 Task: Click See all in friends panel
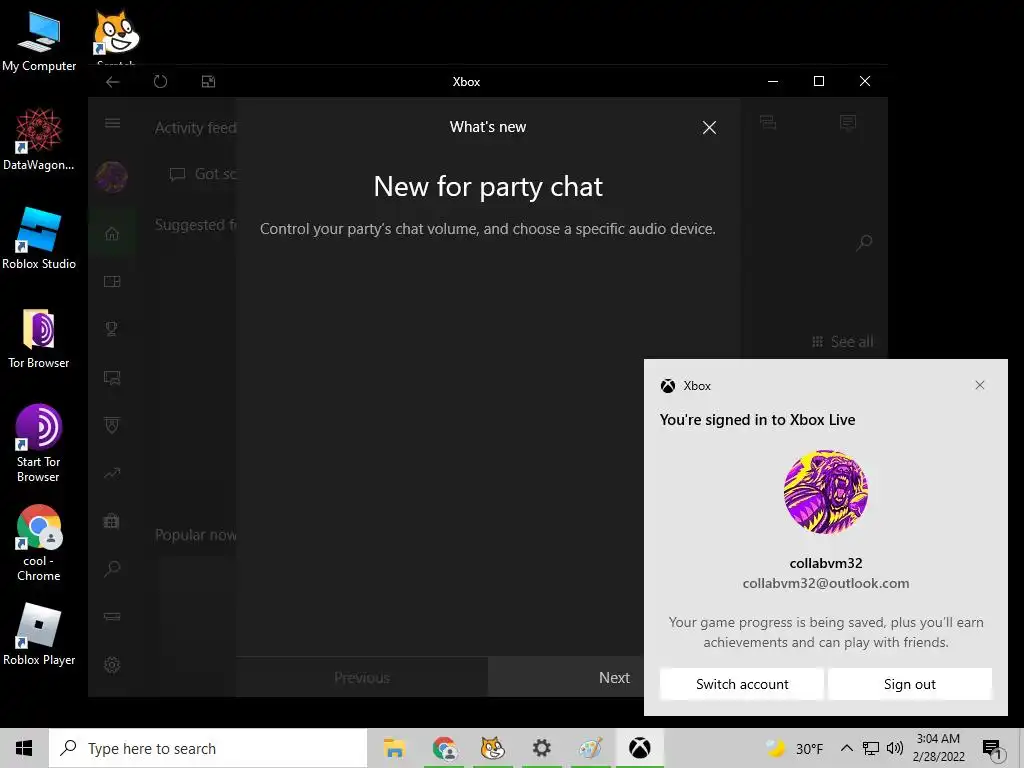[842, 342]
